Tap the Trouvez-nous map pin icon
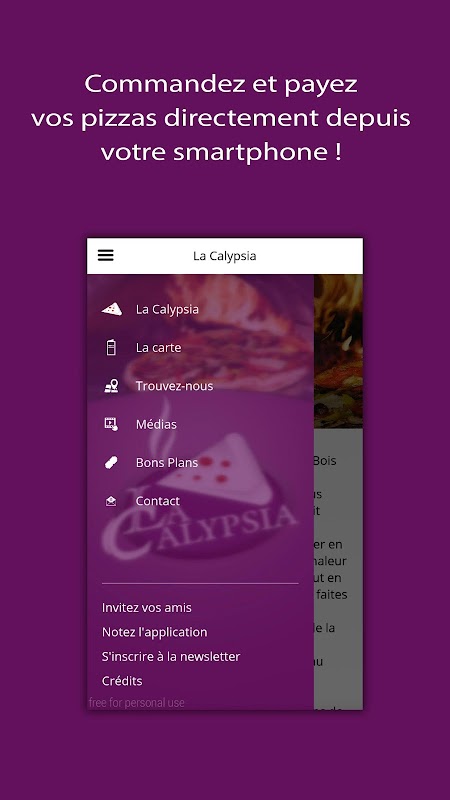This screenshot has height=800, width=450. pos(111,386)
